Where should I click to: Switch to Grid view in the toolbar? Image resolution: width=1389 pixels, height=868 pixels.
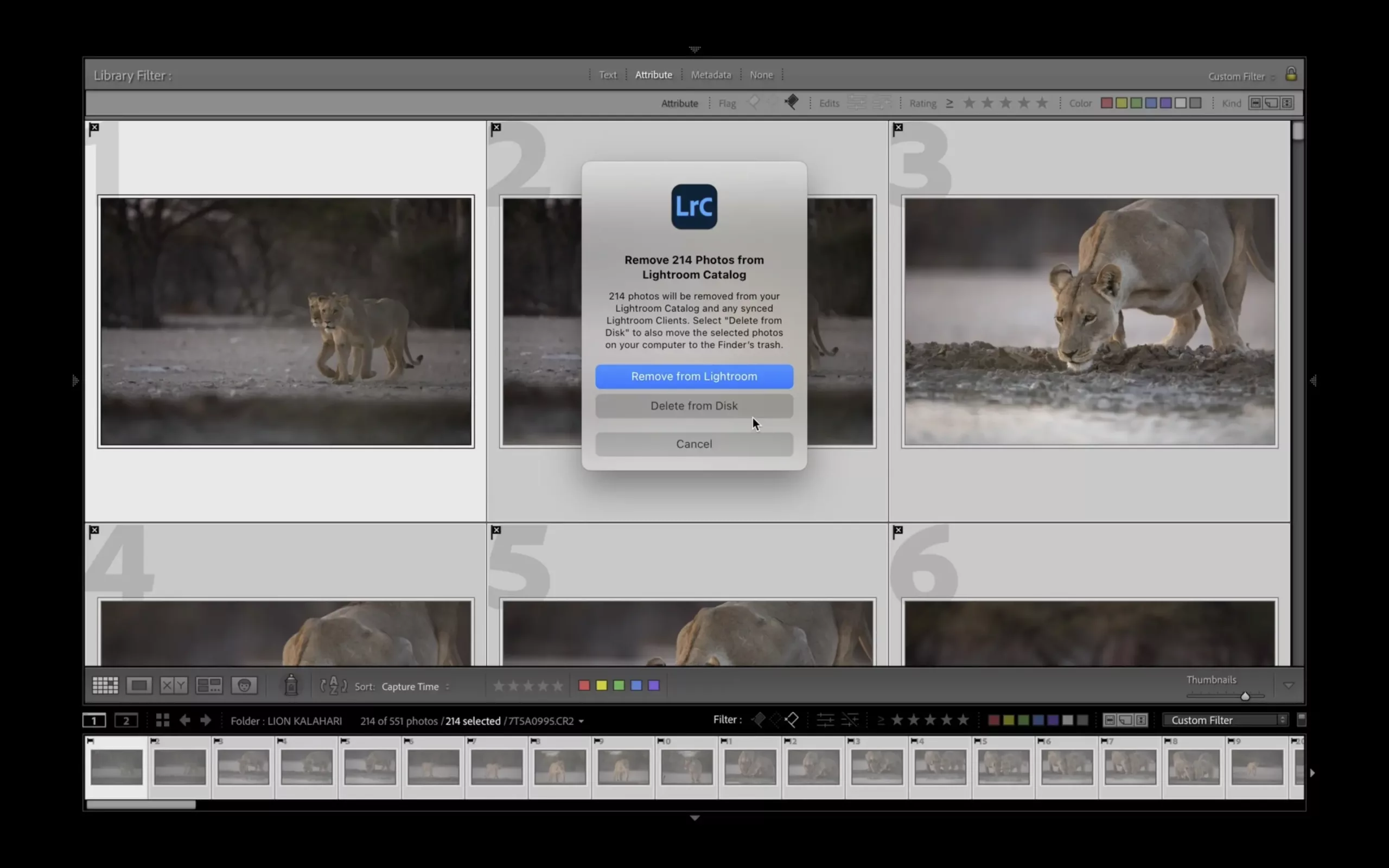tap(105, 685)
